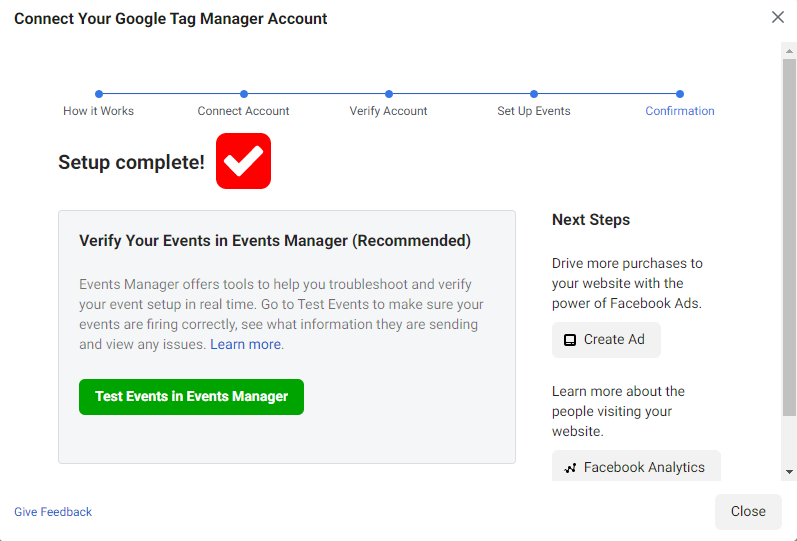The width and height of the screenshot is (797, 541).
Task: Click the 'Setup complete!' heading
Action: (131, 162)
